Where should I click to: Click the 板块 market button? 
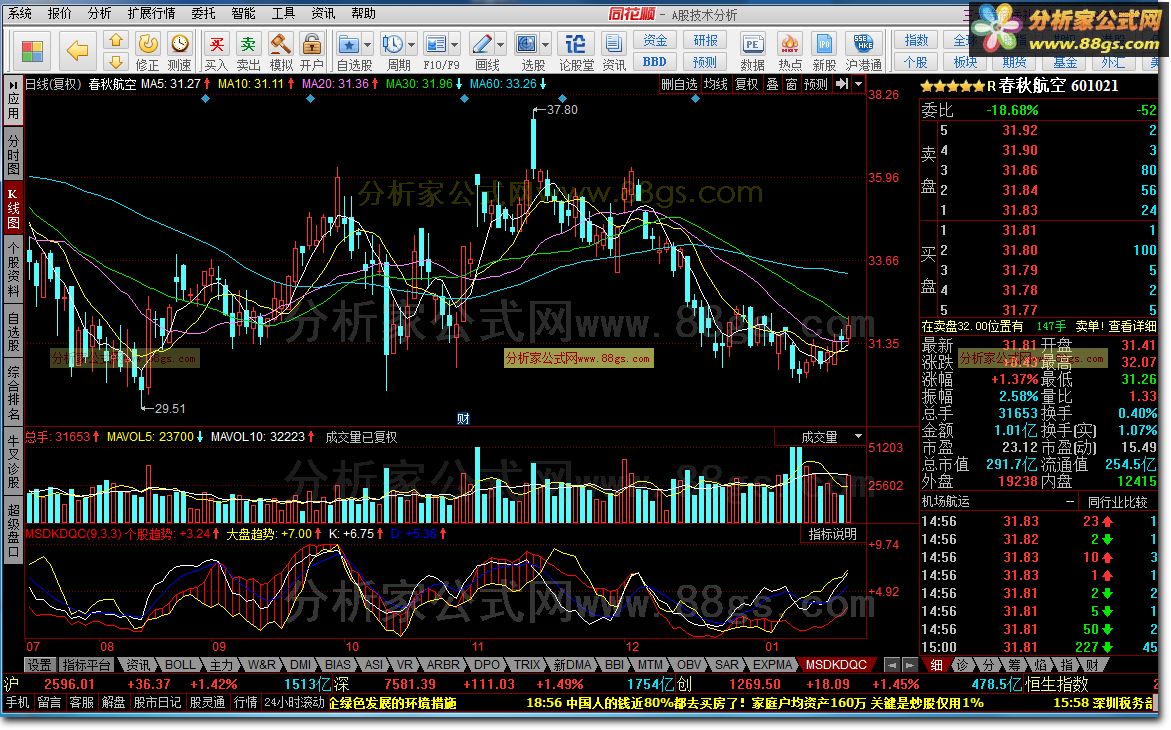coord(966,62)
